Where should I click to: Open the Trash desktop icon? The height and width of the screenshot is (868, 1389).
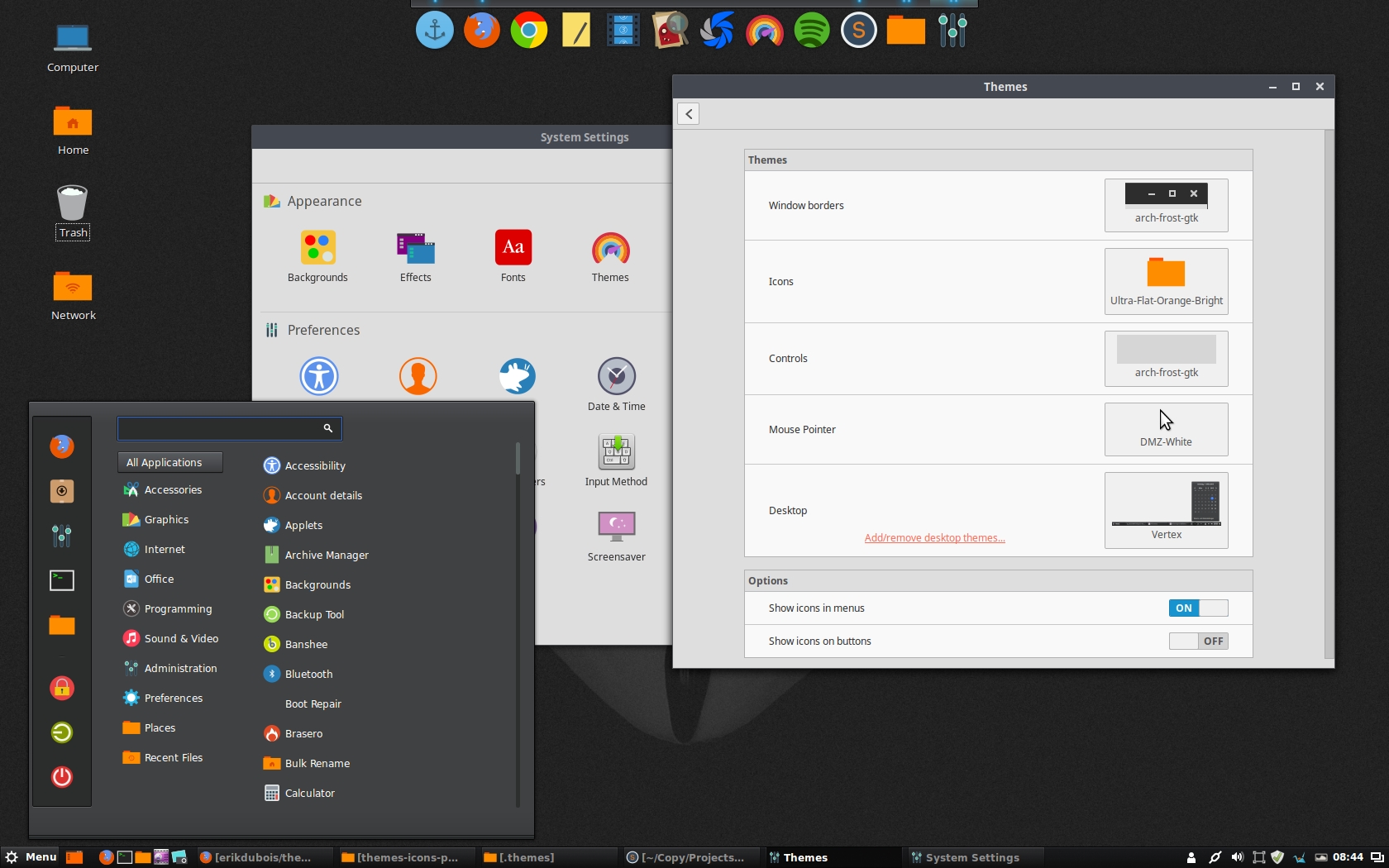point(73,212)
